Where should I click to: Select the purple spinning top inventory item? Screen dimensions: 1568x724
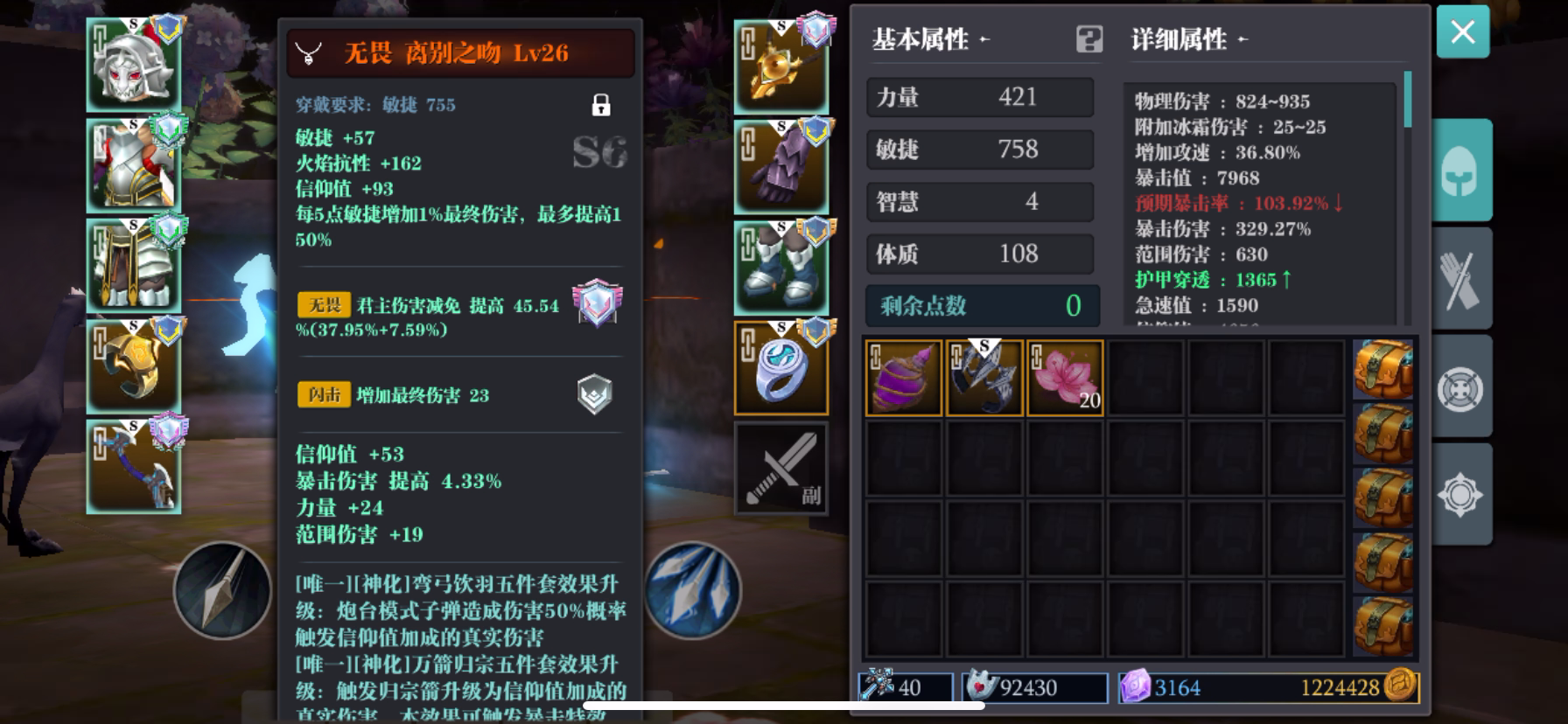pyautogui.click(x=904, y=378)
